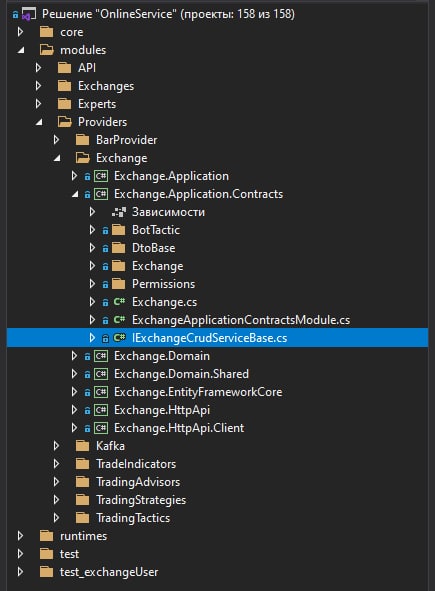Click the C# file icon of Exchange.cs
The image size is (435, 591).
tap(119, 302)
